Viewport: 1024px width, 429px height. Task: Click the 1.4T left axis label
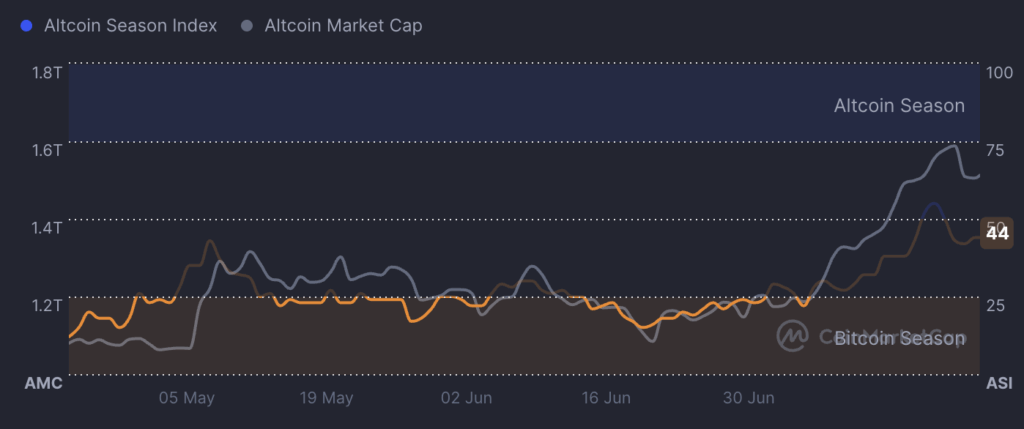tap(47, 228)
